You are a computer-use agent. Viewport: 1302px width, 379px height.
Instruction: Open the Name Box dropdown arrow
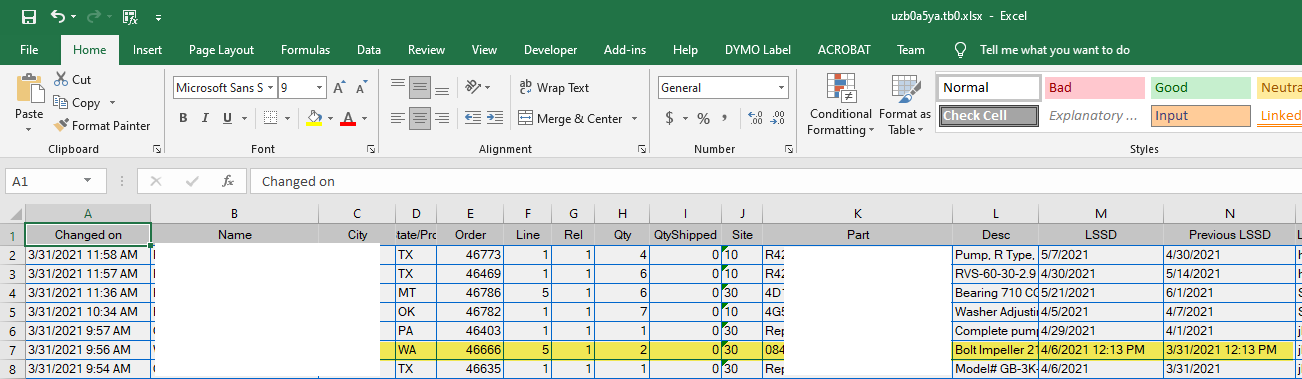88,181
